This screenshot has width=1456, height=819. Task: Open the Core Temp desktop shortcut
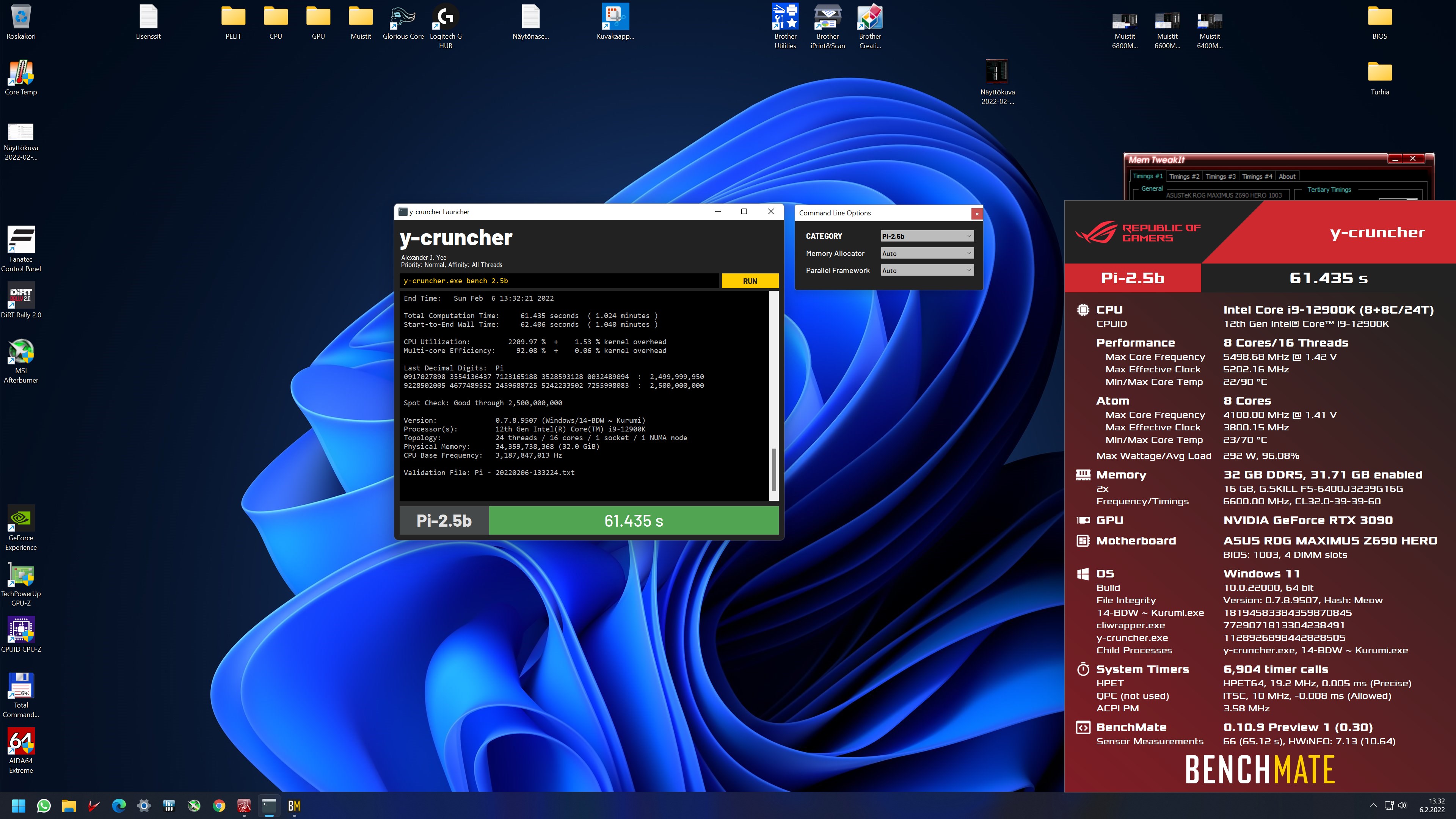point(21,77)
